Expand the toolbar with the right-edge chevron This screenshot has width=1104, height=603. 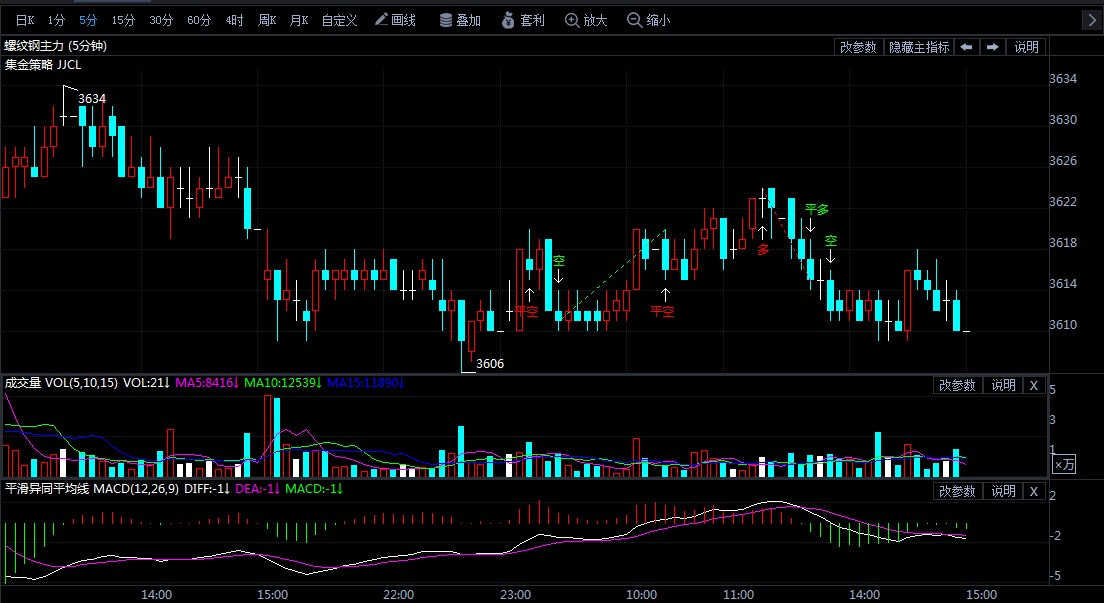coord(1092,20)
